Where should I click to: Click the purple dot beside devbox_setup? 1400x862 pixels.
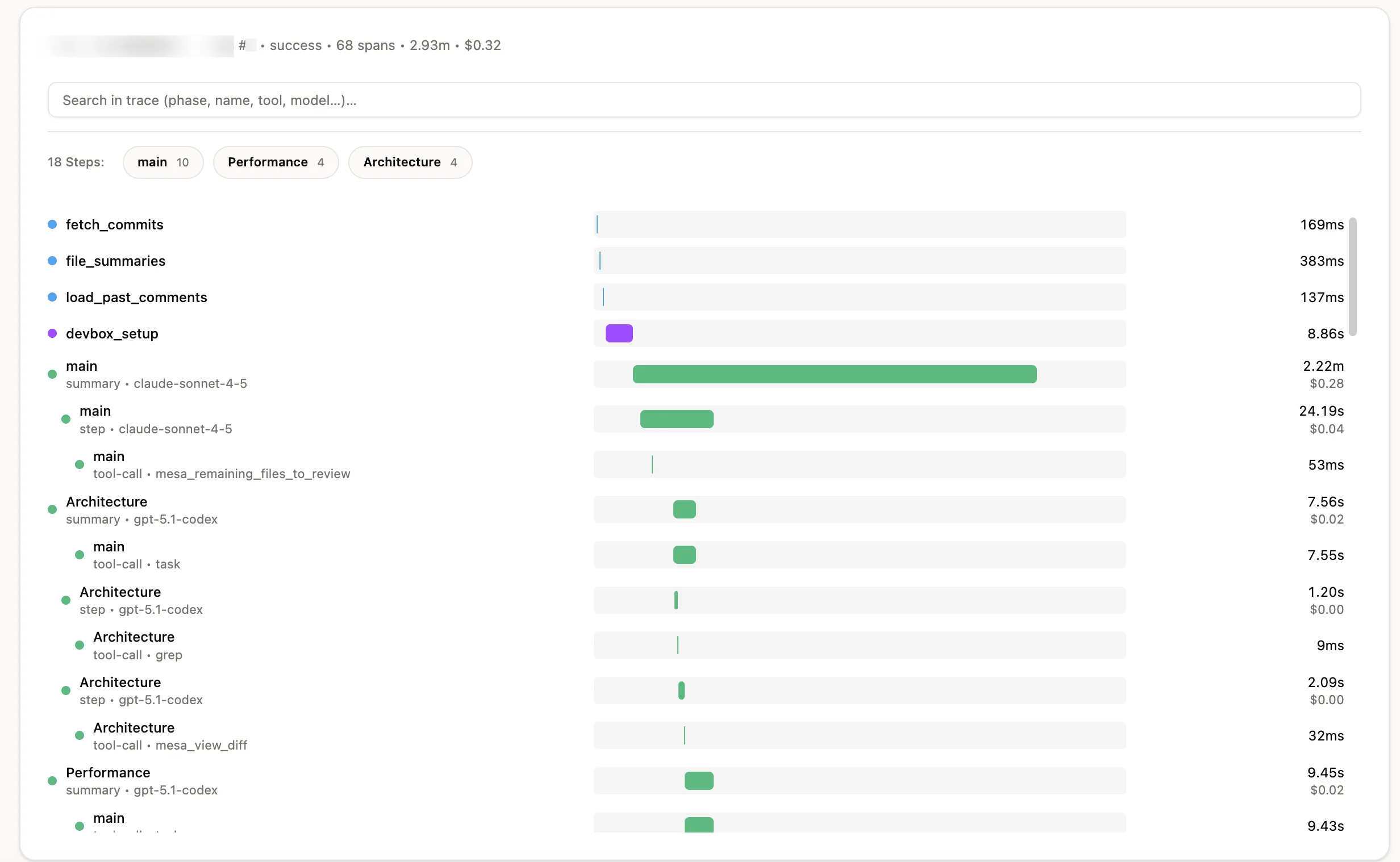(52, 333)
